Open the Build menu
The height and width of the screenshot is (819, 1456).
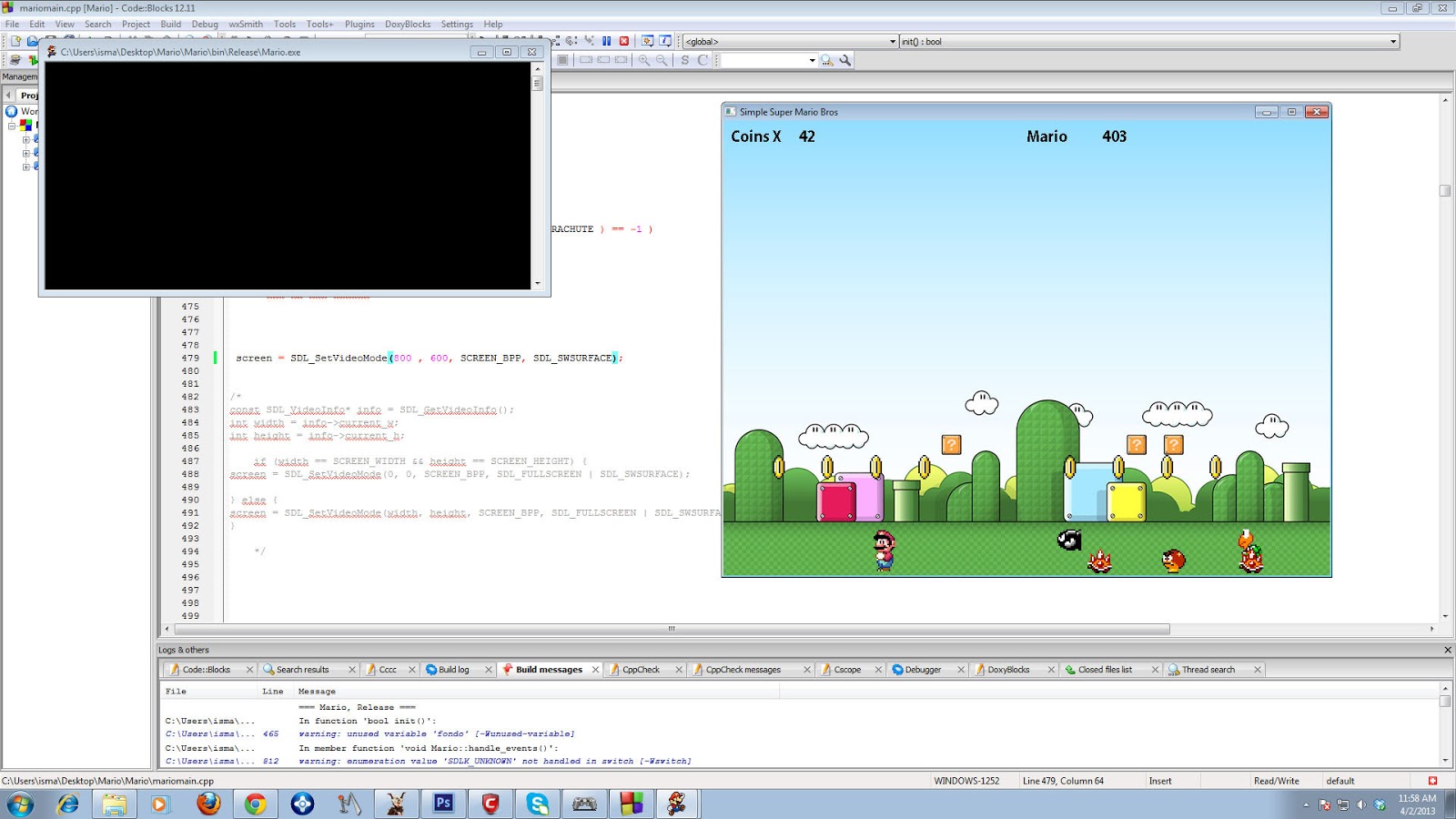pos(171,25)
